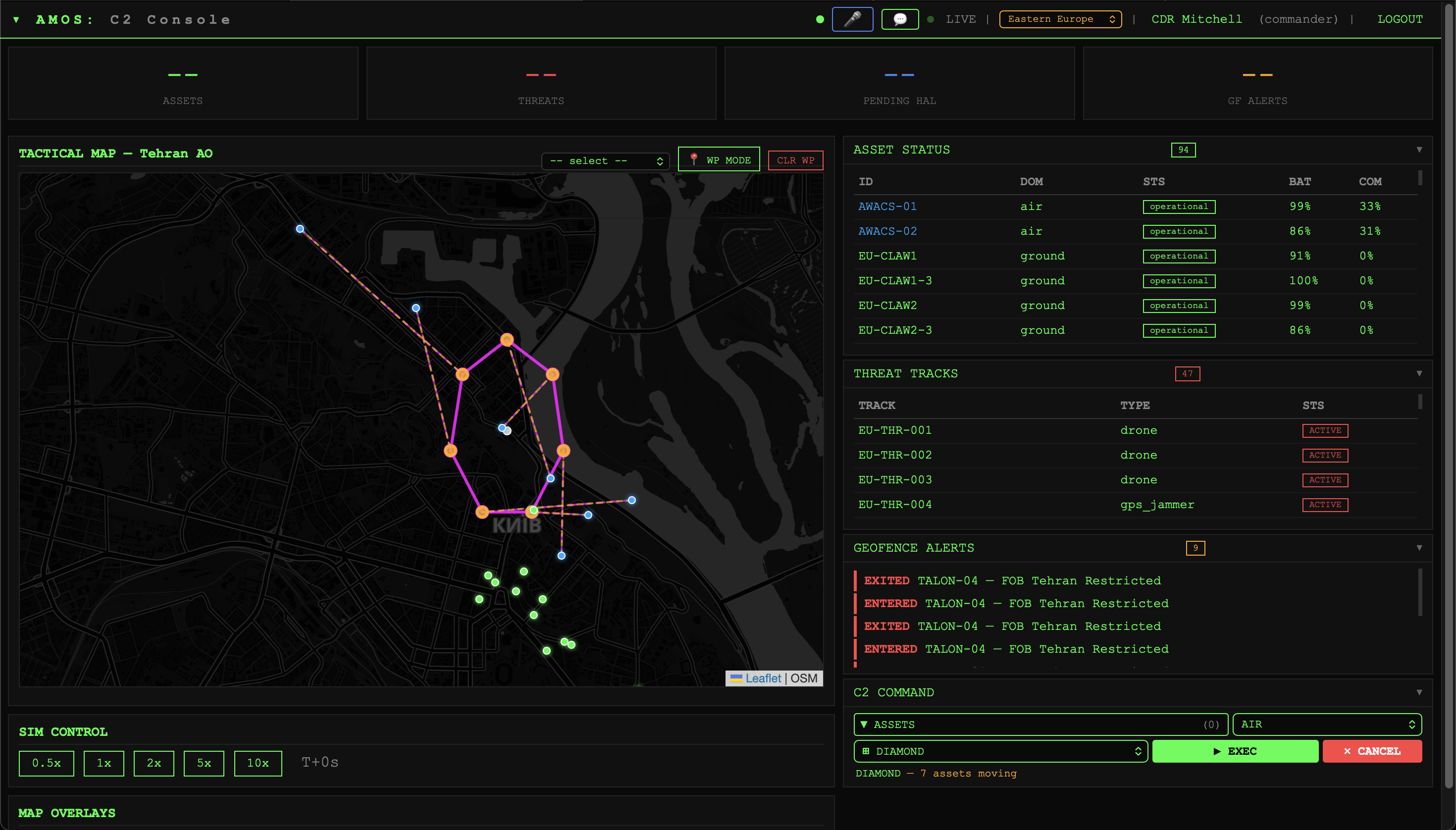1456x830 pixels.
Task: Open the GF ALERTS summary card
Action: coord(1257,83)
